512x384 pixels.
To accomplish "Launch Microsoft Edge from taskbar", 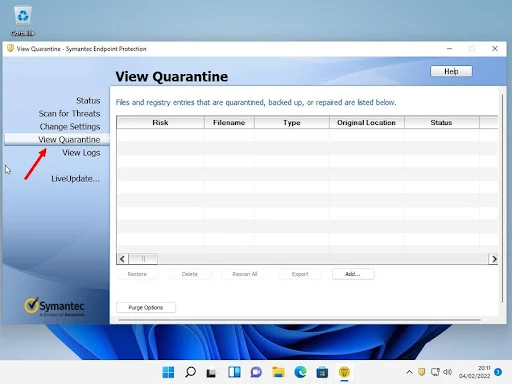I will (300, 372).
